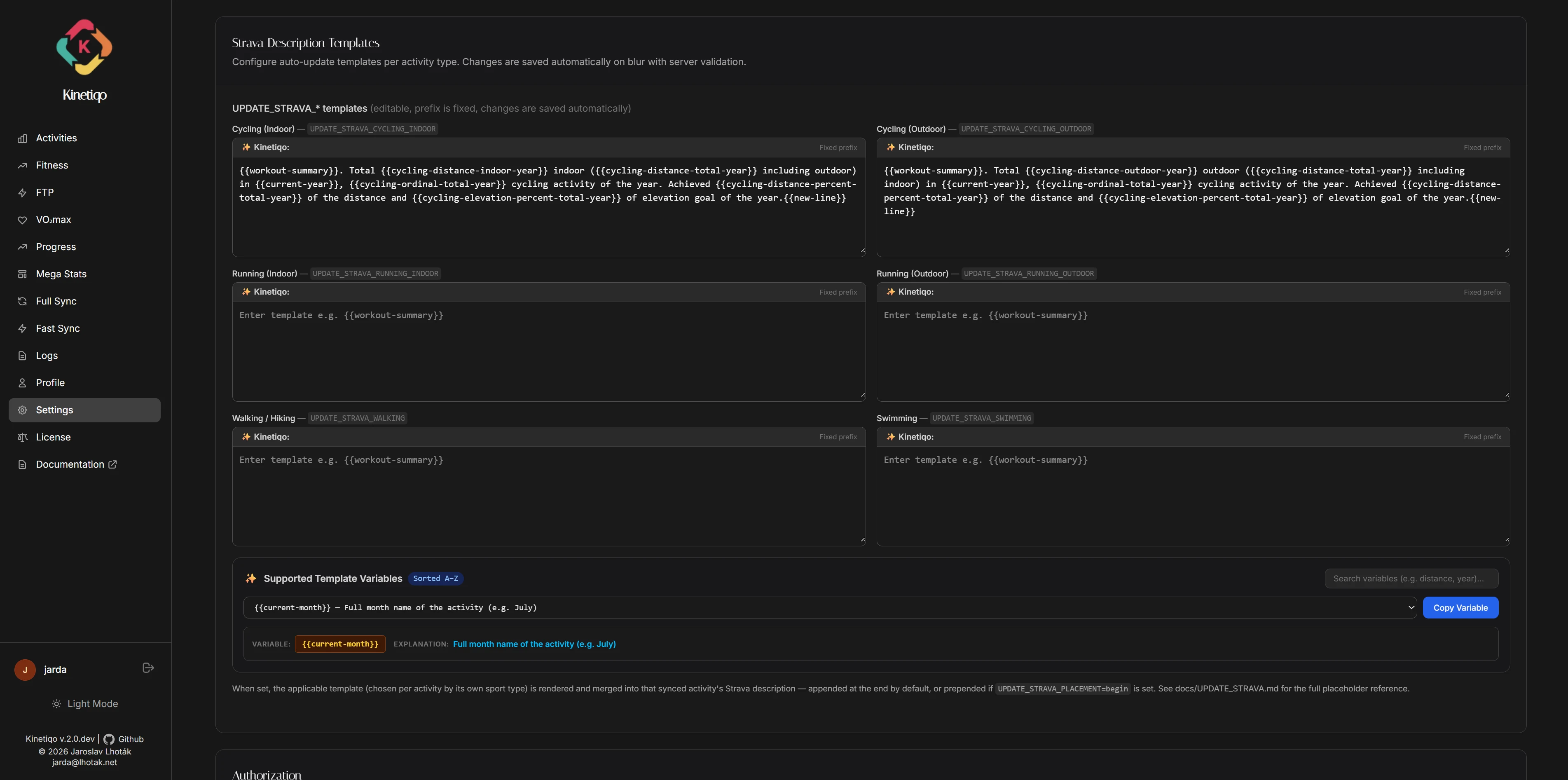Click the UPDATE_STRAVA_RUNNING_OUTDOOR code label
The width and height of the screenshot is (1568, 780).
pyautogui.click(x=1029, y=274)
